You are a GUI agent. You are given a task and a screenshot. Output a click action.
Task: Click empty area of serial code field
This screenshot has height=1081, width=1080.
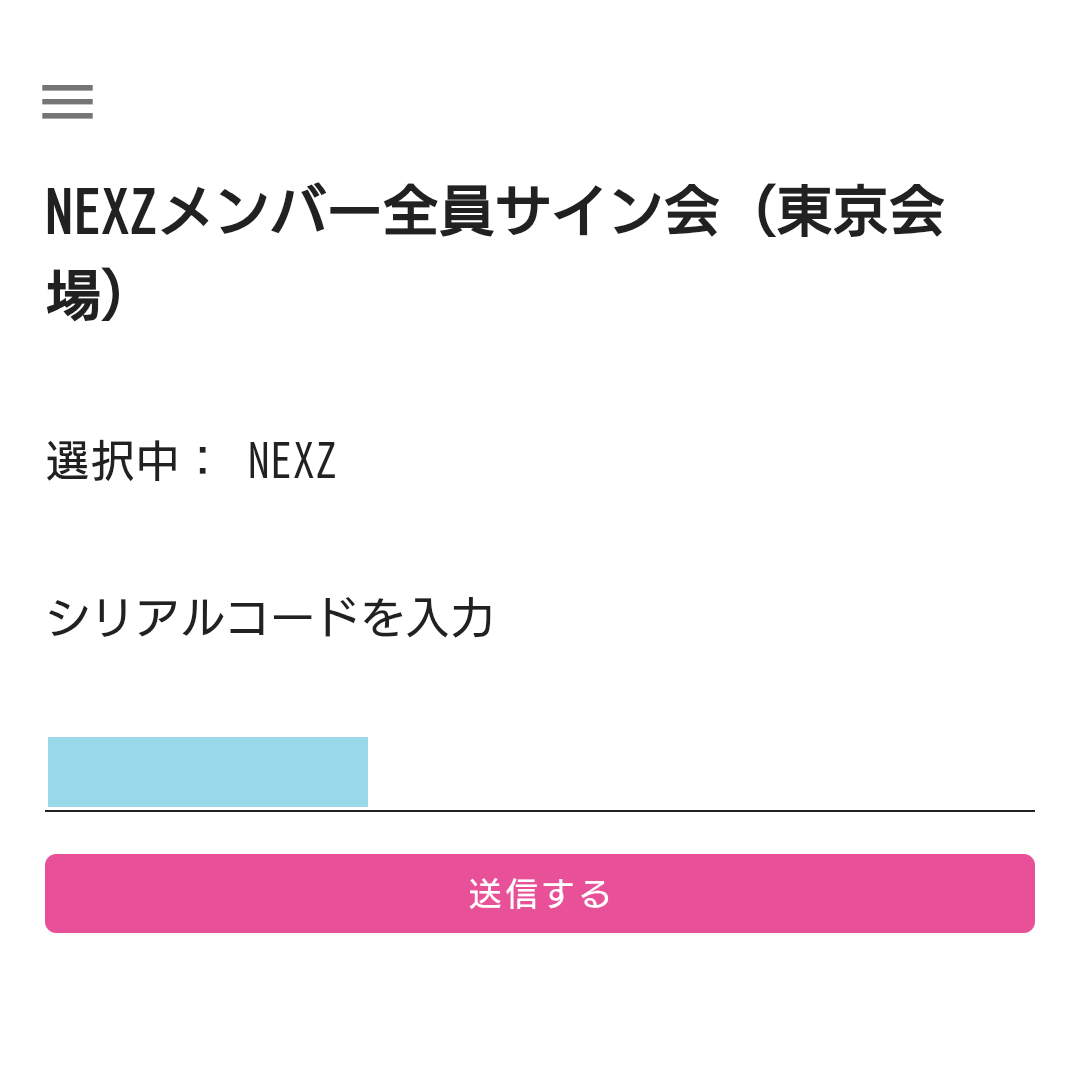point(701,772)
